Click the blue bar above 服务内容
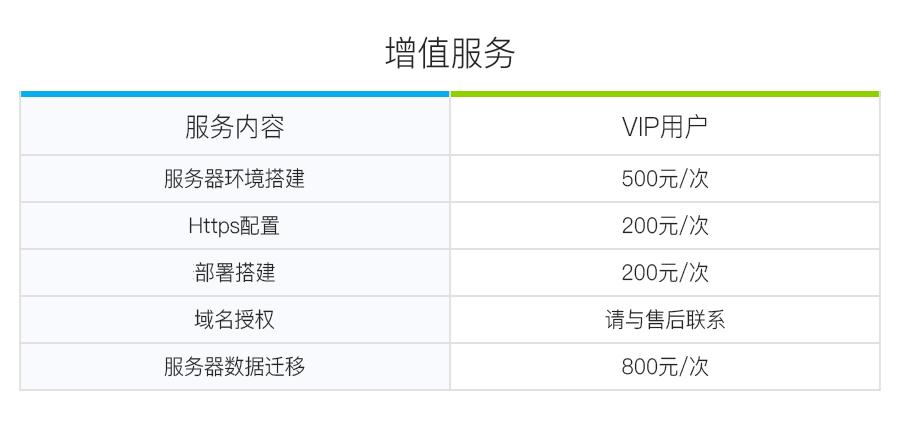This screenshot has height=442, width=900. pos(235,94)
